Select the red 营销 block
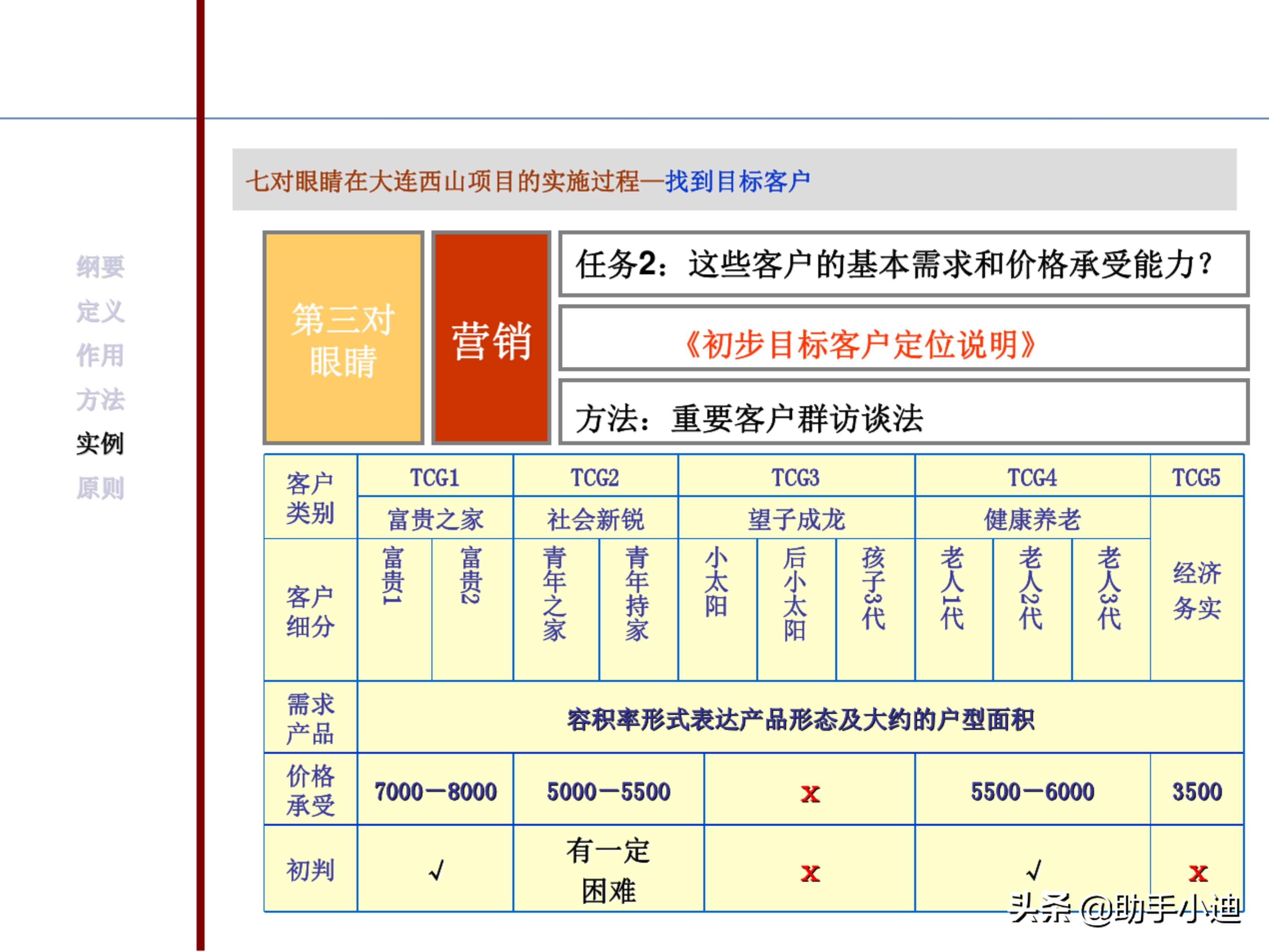1269x952 pixels. coord(490,338)
